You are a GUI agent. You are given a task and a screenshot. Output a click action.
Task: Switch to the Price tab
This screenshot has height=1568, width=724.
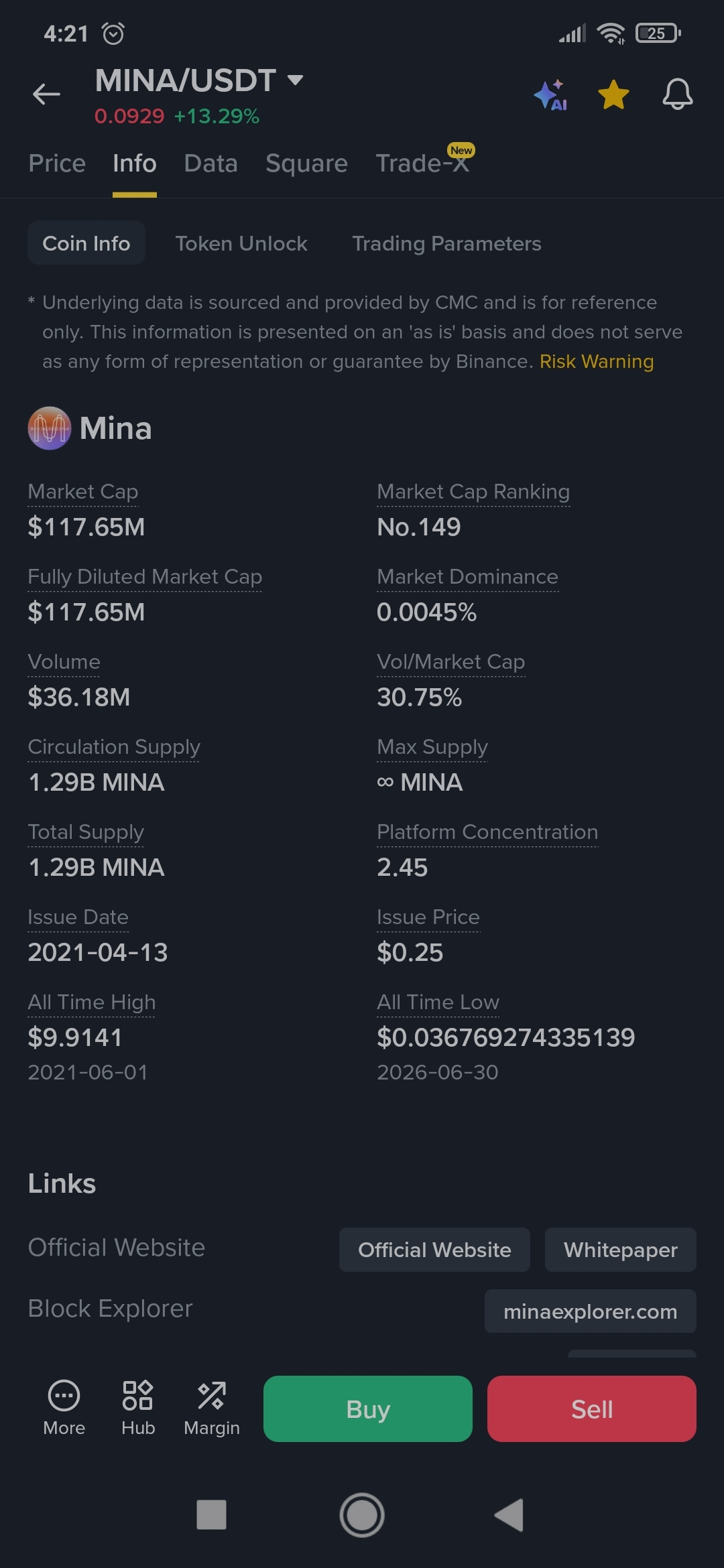pyautogui.click(x=57, y=164)
